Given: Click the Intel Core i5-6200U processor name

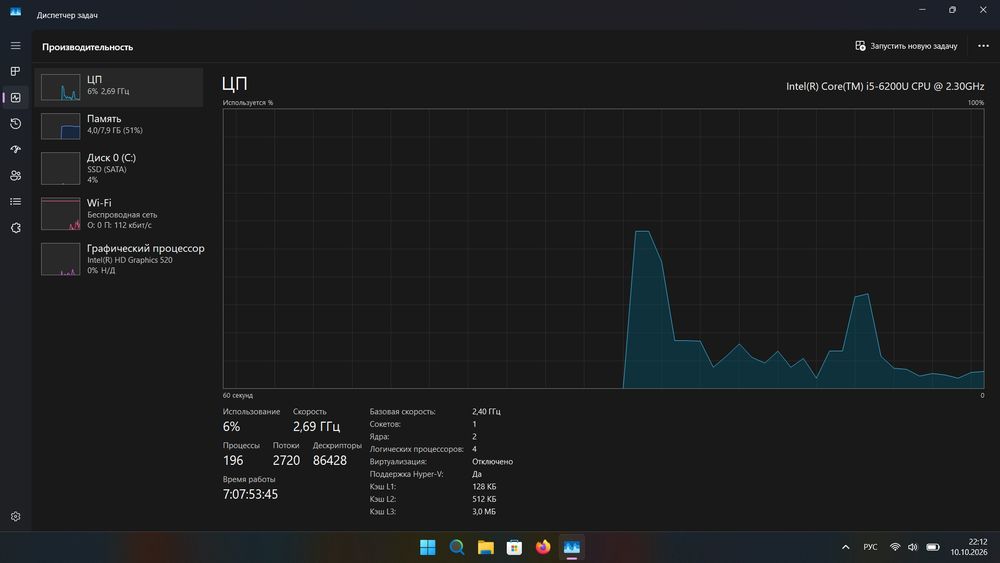Looking at the screenshot, I should (885, 86).
